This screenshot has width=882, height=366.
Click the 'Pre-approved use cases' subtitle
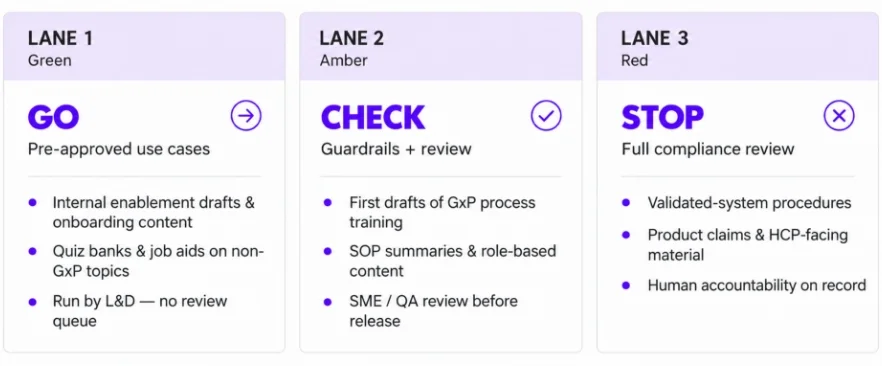119,149
